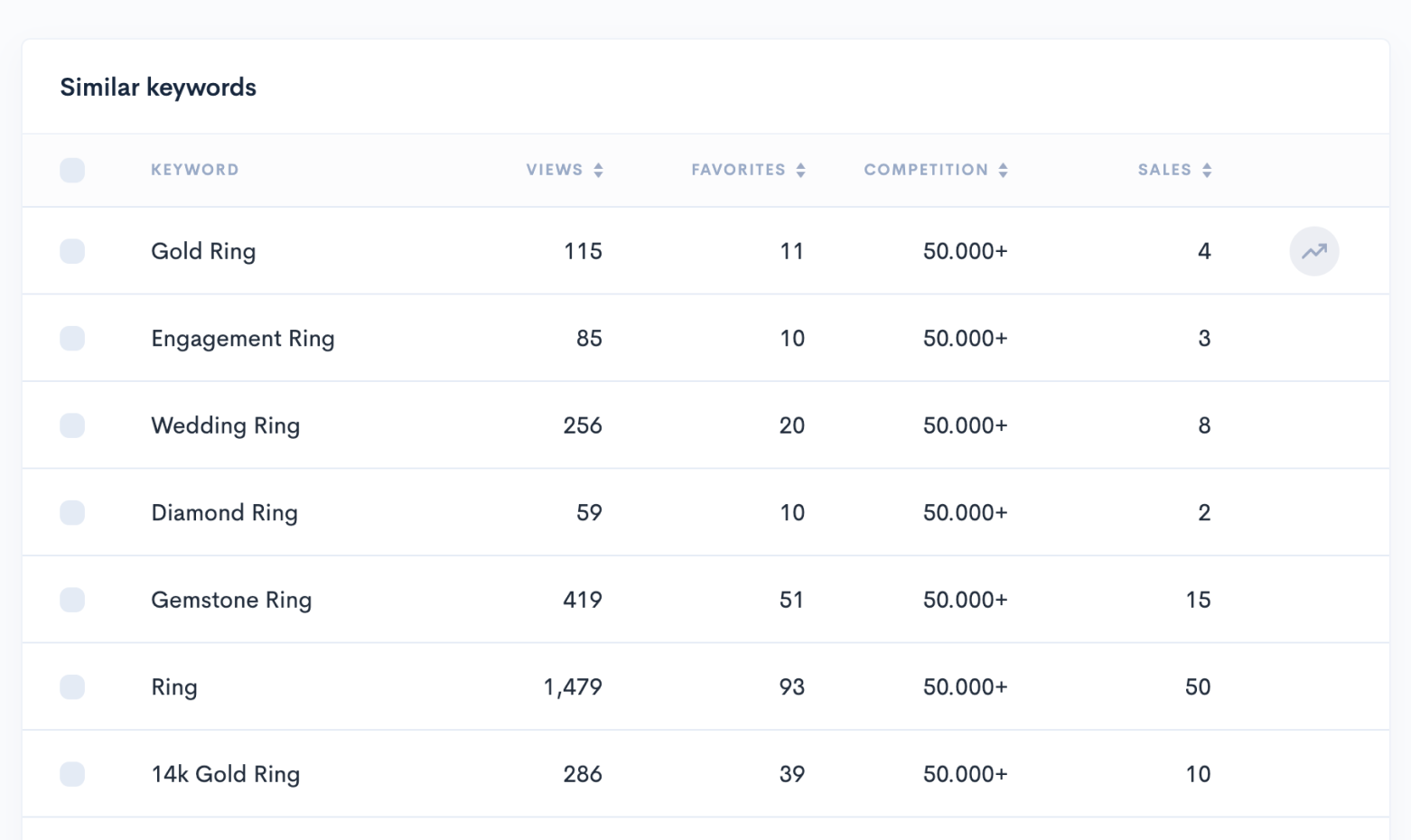Select the Gold Ring row checkbox

point(72,251)
